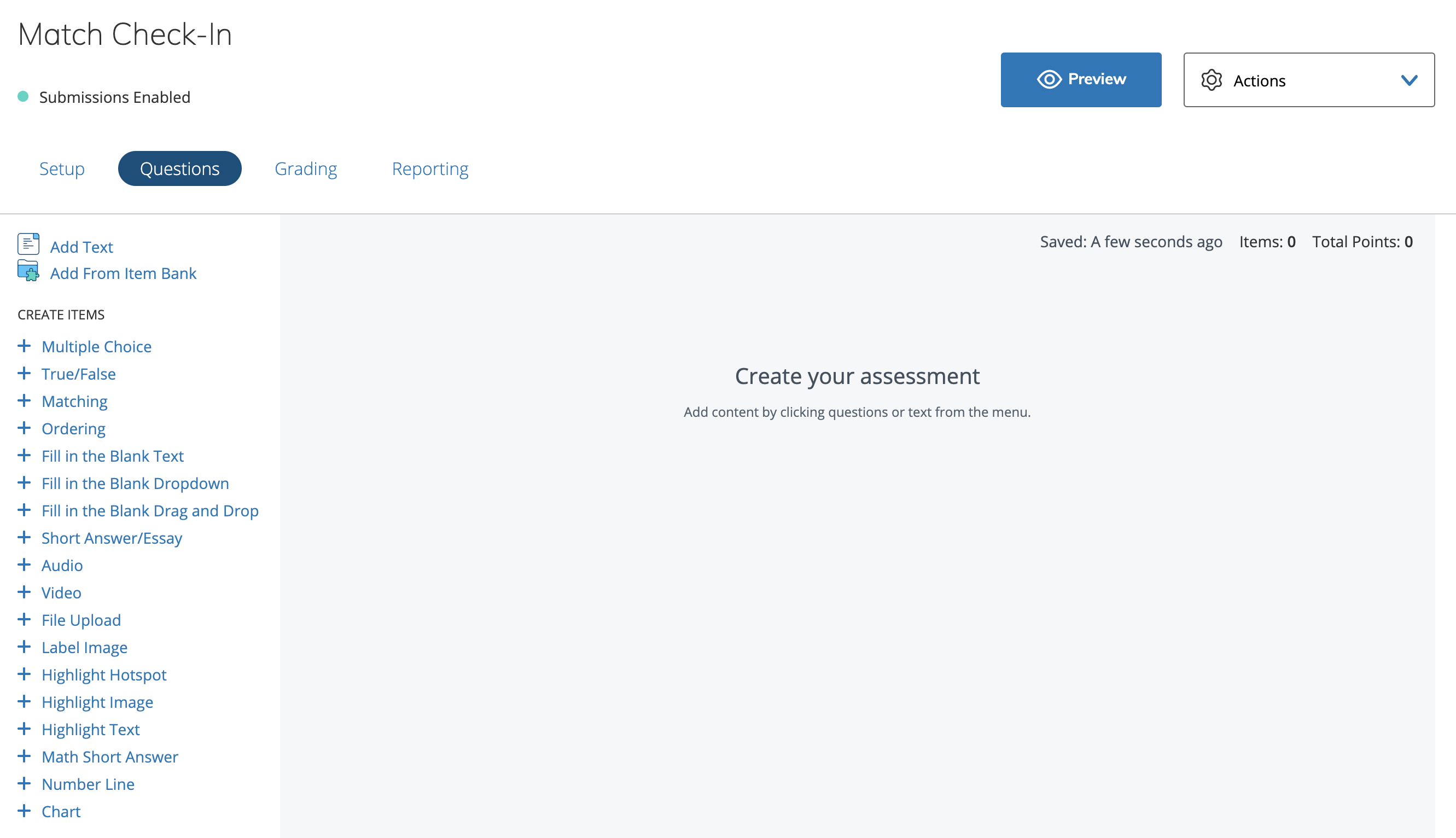
Task: Open the Grading tab
Action: [x=306, y=168]
